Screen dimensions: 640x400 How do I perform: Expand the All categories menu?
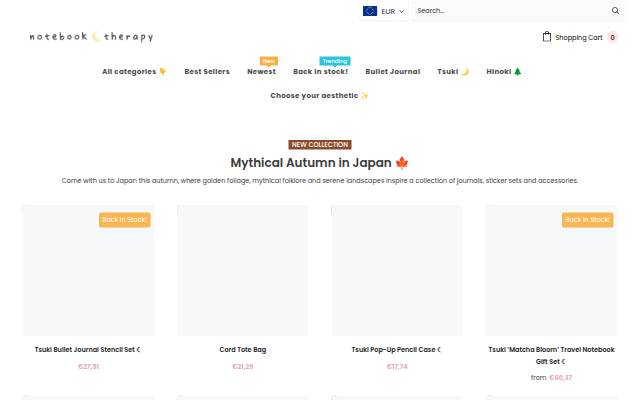tap(134, 71)
